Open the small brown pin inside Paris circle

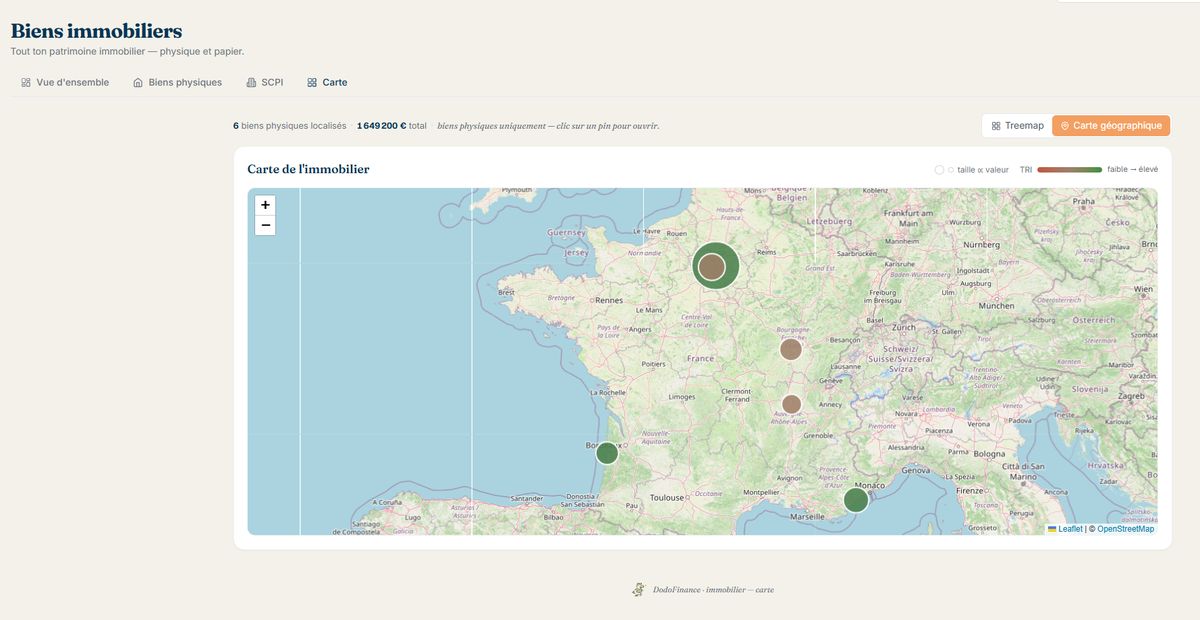pos(711,267)
